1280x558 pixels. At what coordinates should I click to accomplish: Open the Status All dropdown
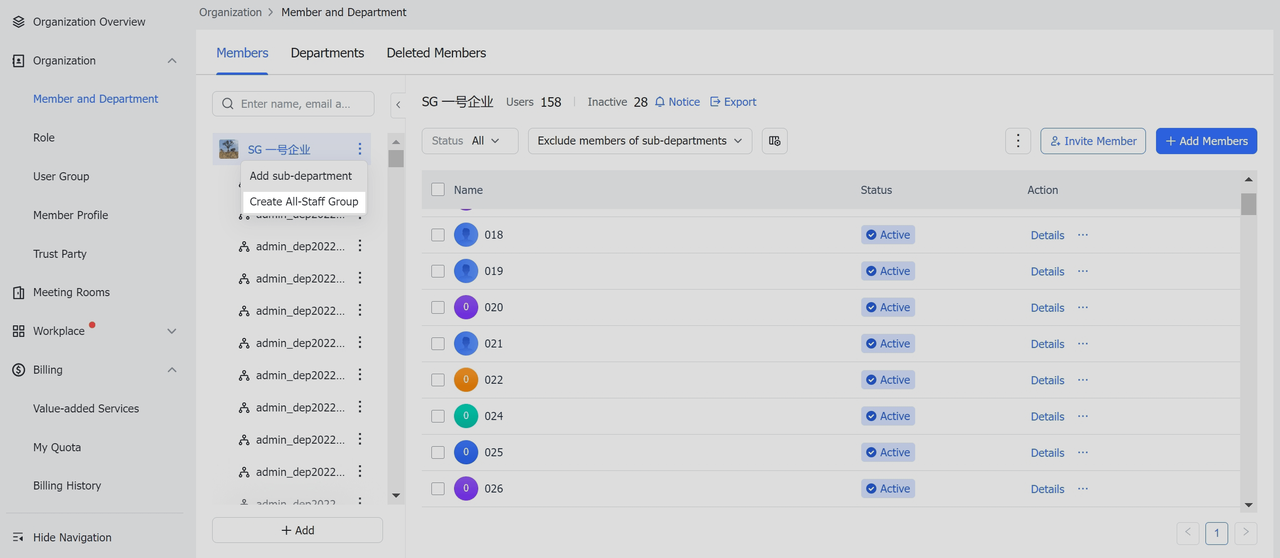click(x=469, y=141)
